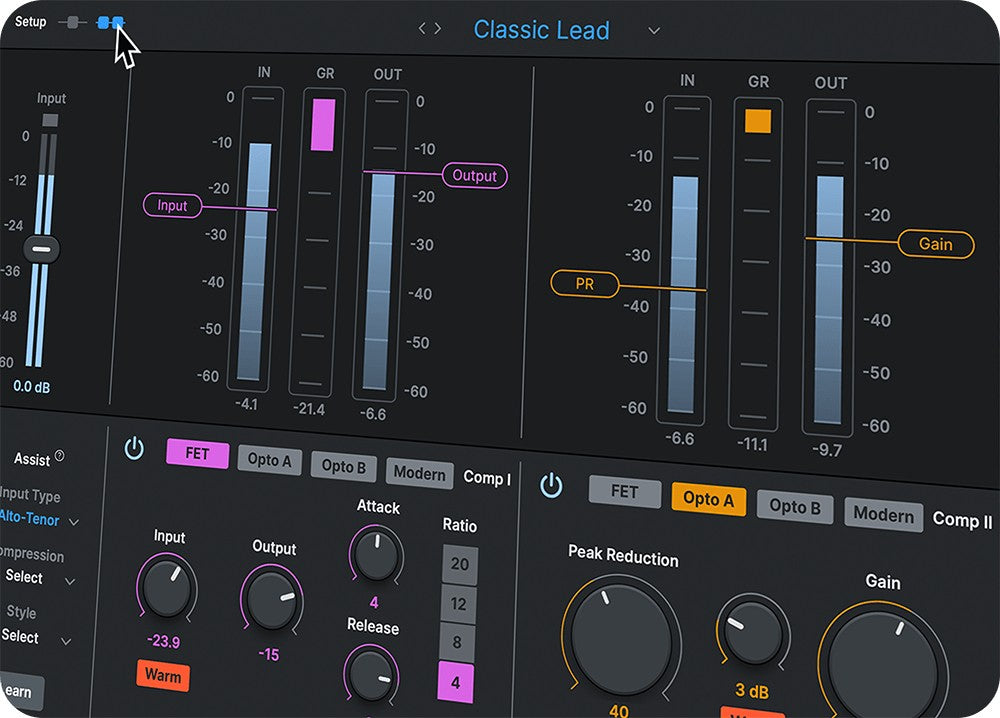Select Opto B mode for Comp II
Screen dimensions: 1000x718
point(795,507)
